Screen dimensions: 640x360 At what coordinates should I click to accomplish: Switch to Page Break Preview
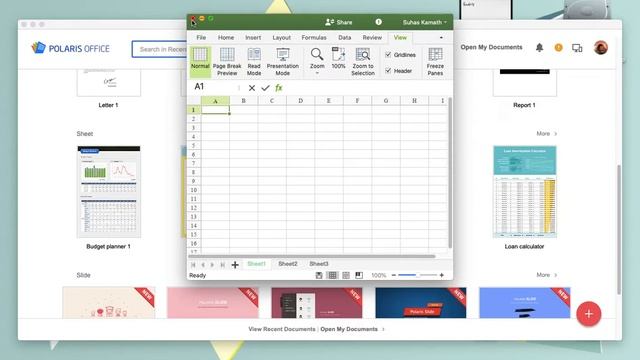pyautogui.click(x=227, y=54)
